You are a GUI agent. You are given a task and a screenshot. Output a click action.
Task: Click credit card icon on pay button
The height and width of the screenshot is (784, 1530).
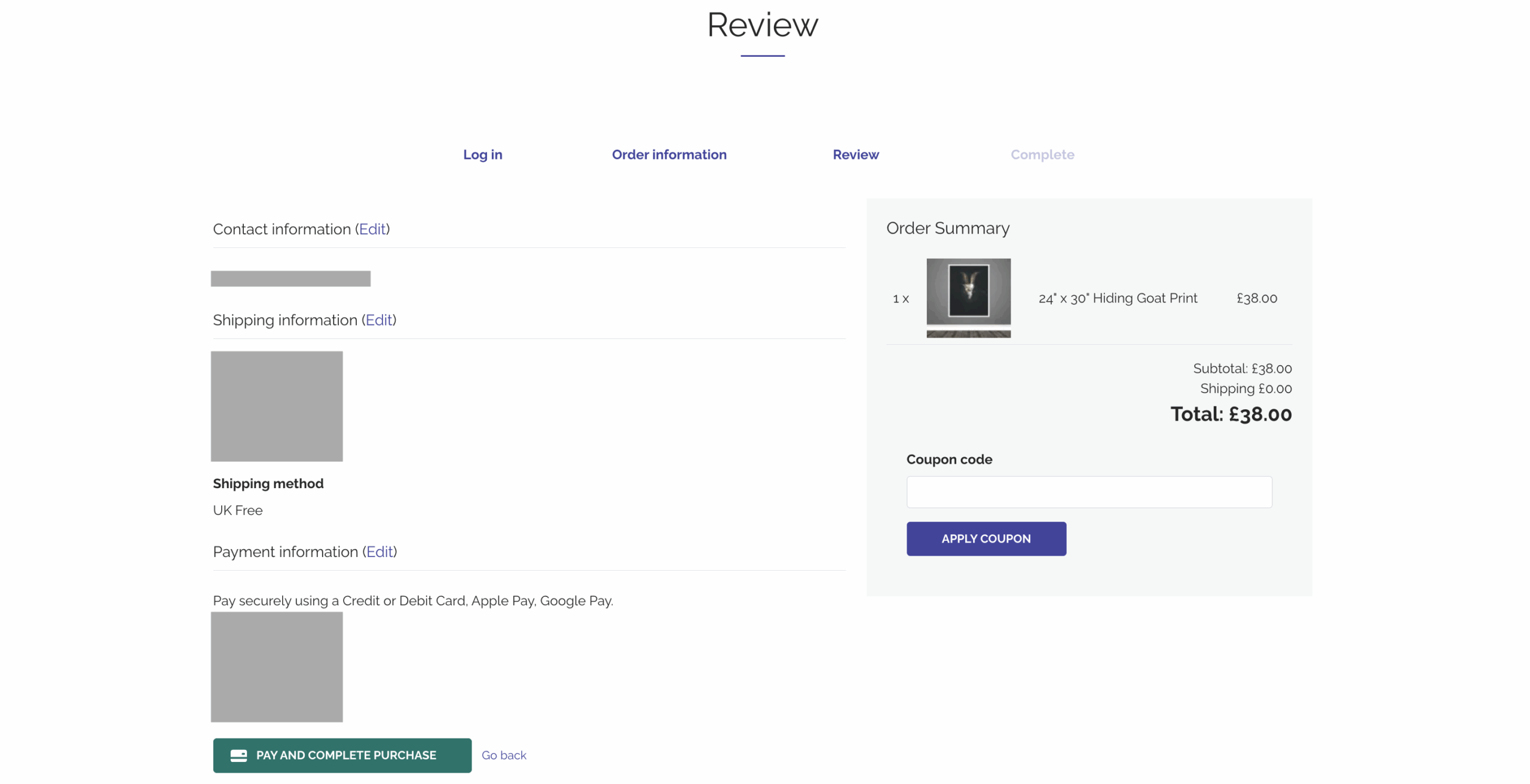tap(238, 755)
